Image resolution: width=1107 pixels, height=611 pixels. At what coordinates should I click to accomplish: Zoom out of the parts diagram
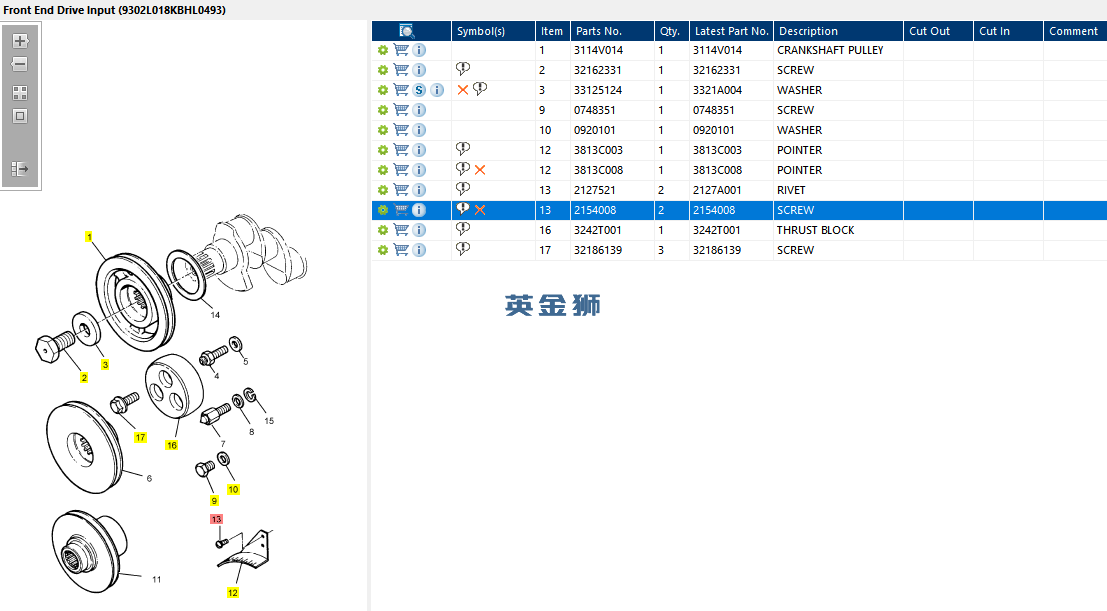click(20, 64)
